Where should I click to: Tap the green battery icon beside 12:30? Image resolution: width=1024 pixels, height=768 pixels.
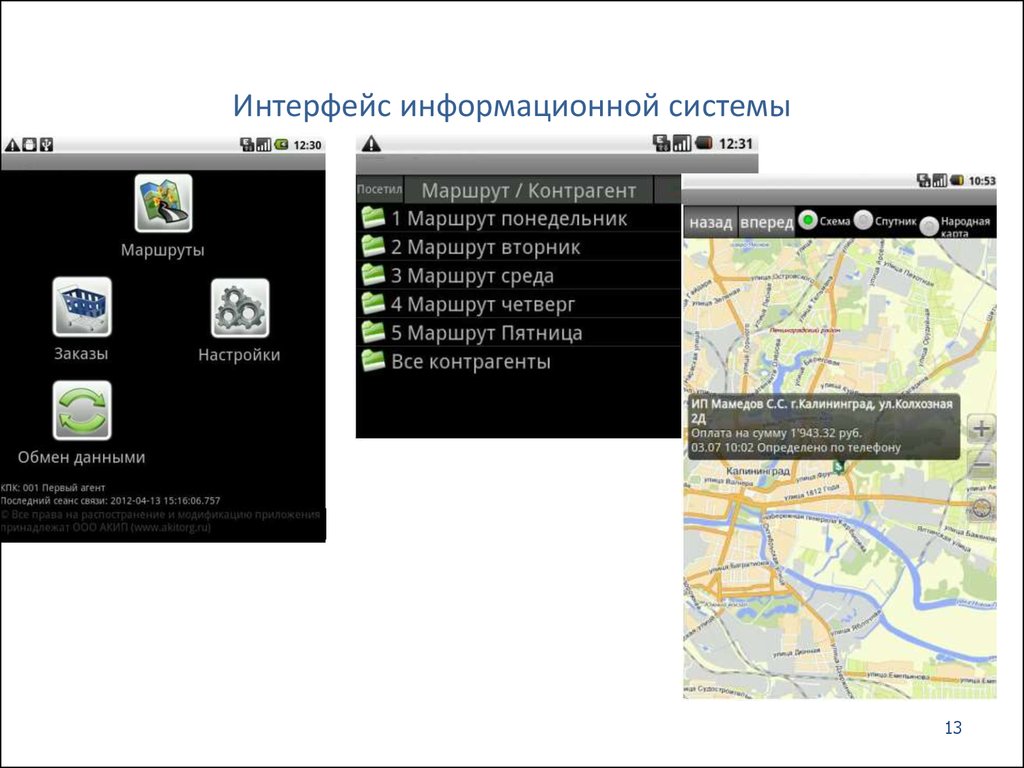[281, 145]
